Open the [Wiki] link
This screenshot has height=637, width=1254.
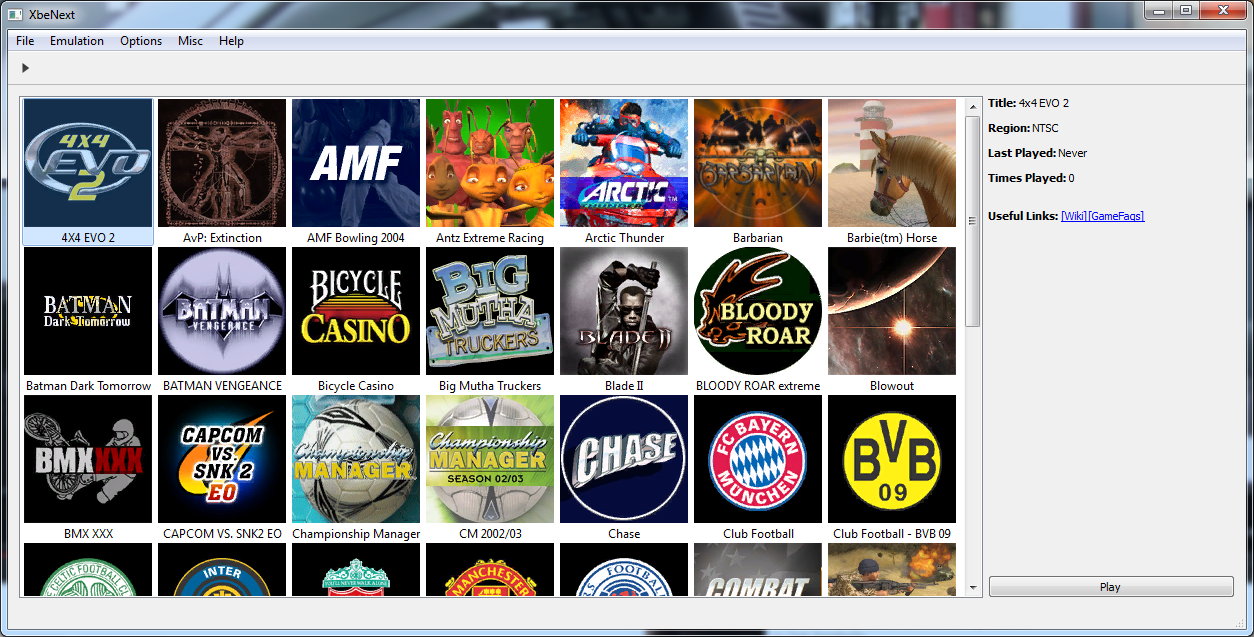(x=1074, y=216)
